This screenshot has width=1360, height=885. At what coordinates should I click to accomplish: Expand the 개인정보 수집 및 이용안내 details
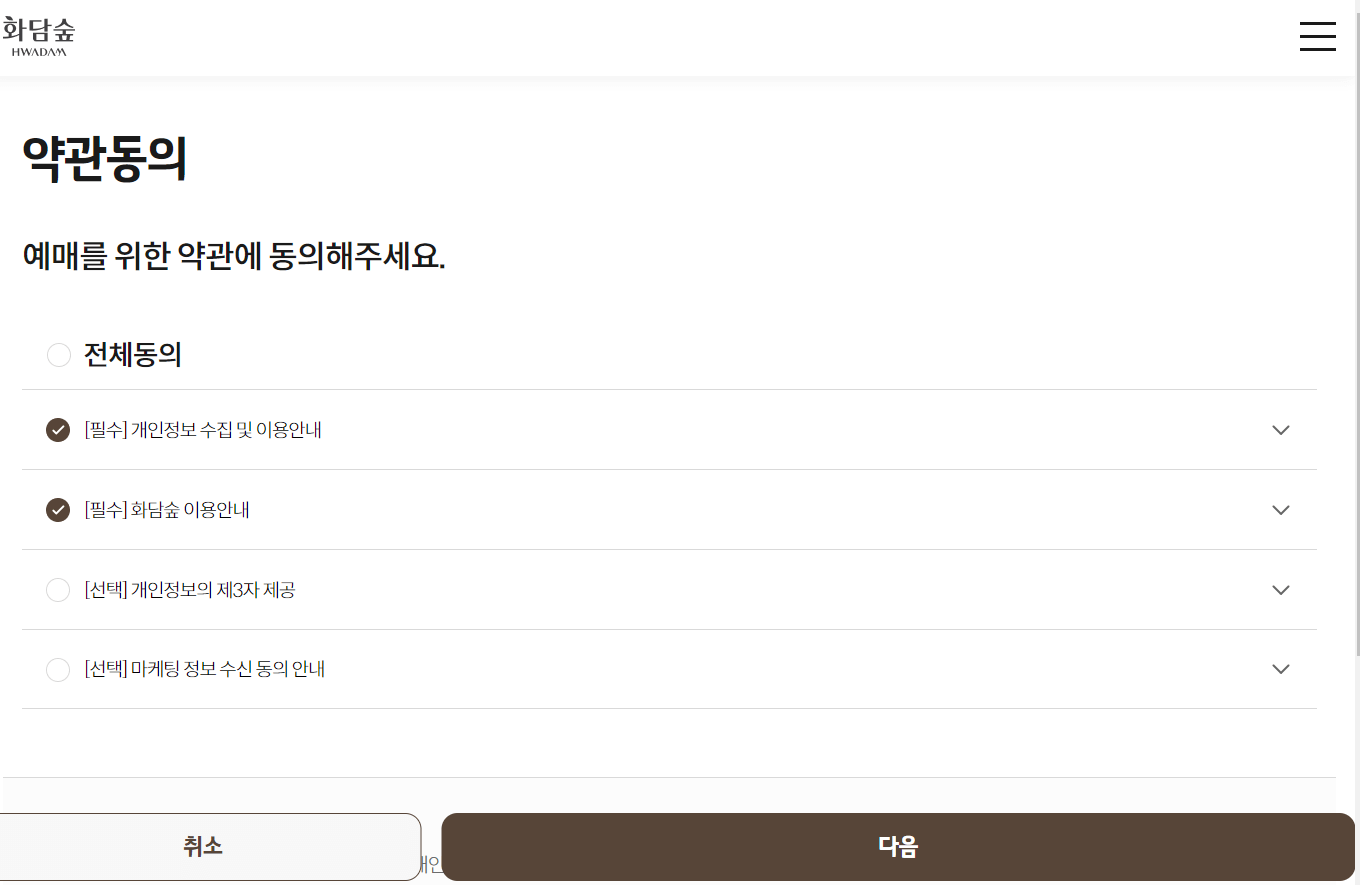(x=1281, y=430)
